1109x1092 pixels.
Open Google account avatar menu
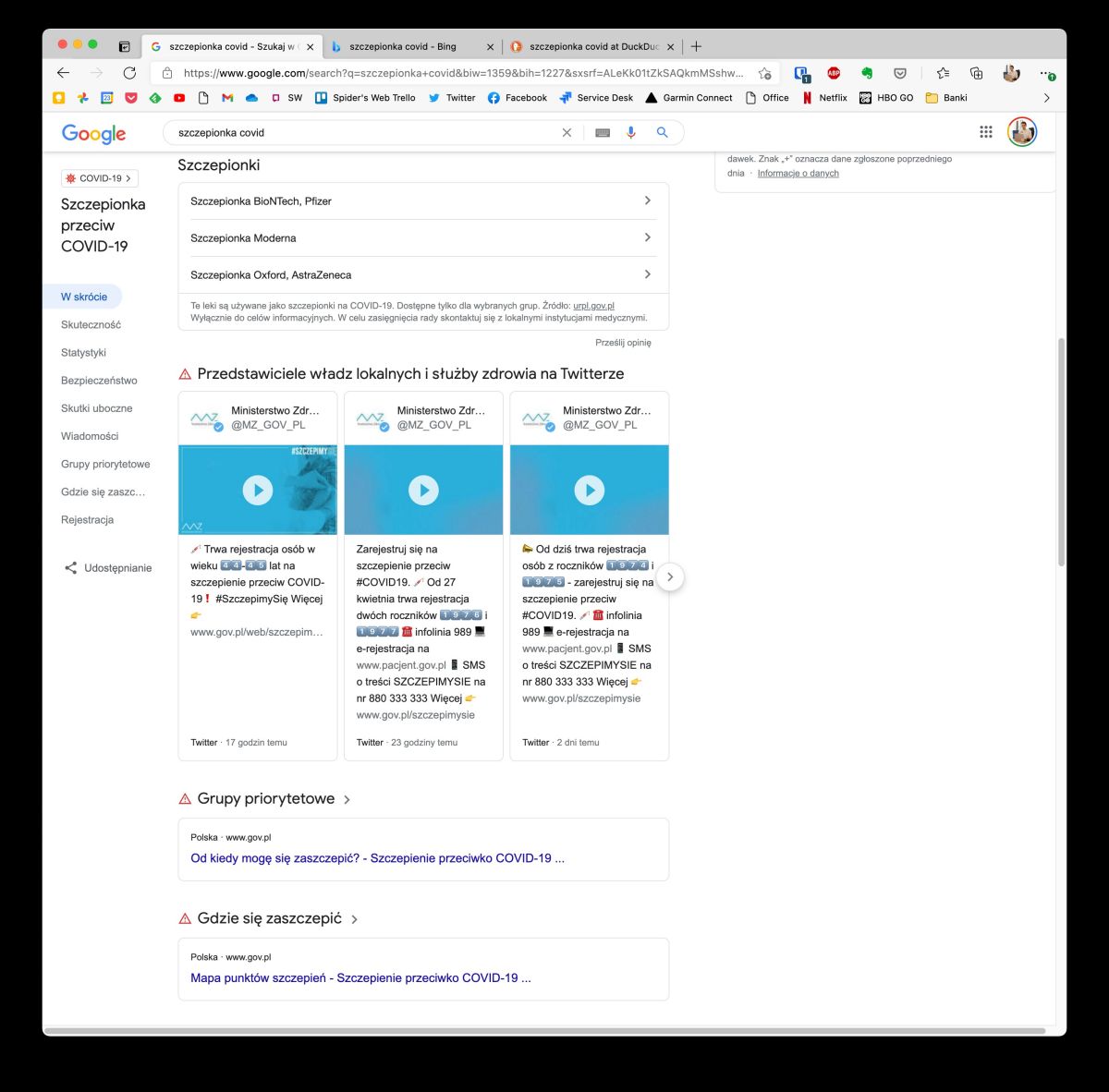coord(1022,132)
